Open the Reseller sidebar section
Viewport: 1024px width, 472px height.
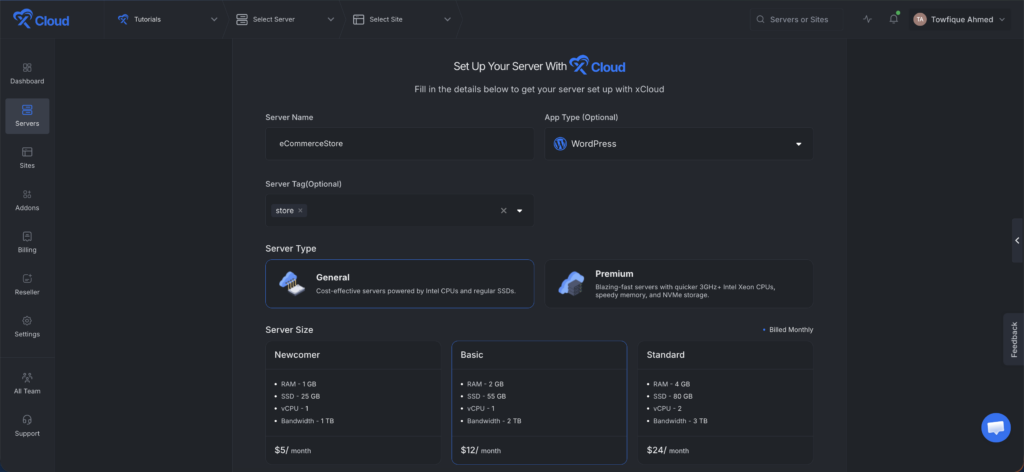point(27,284)
